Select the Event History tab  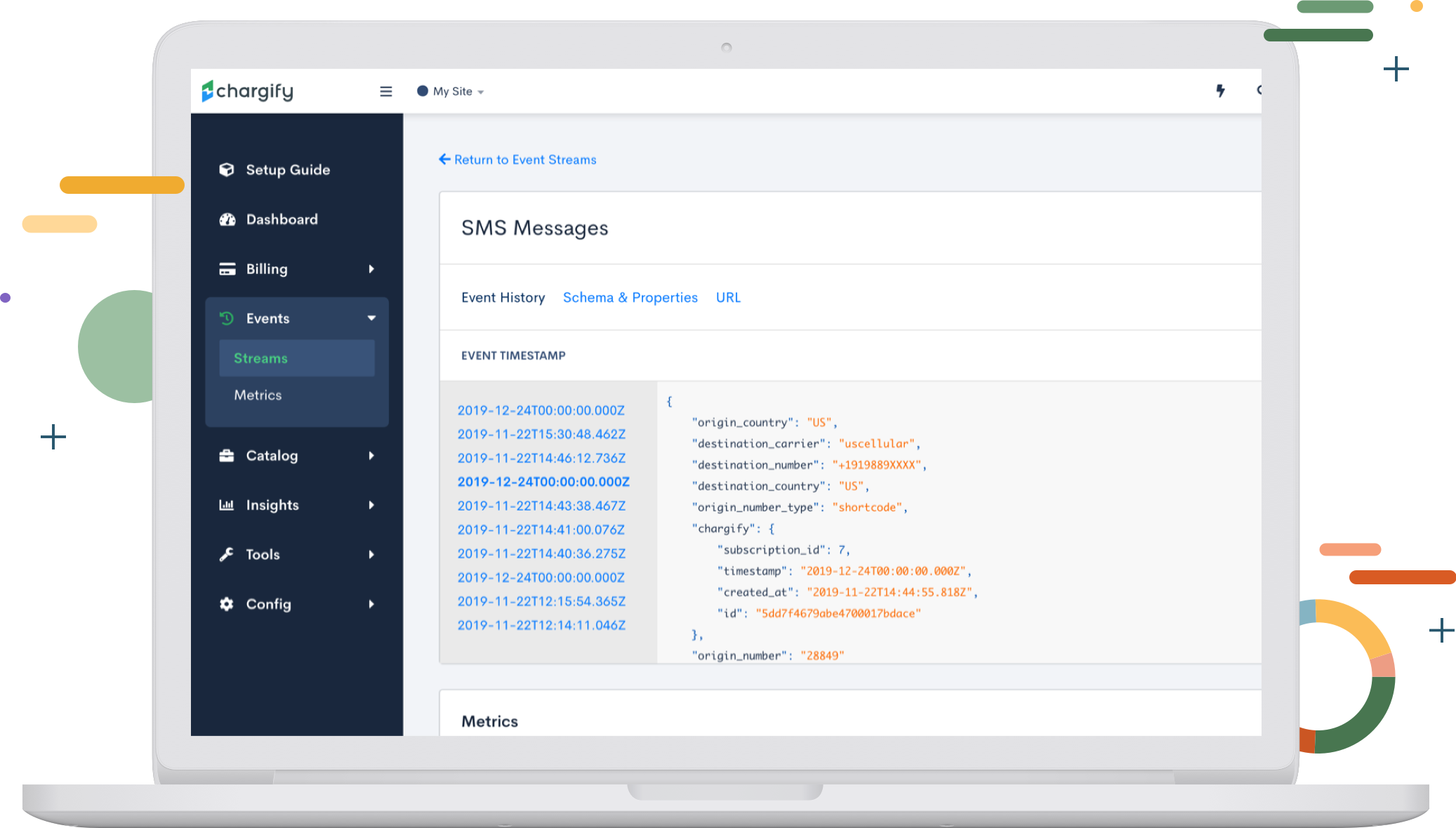pyautogui.click(x=503, y=298)
